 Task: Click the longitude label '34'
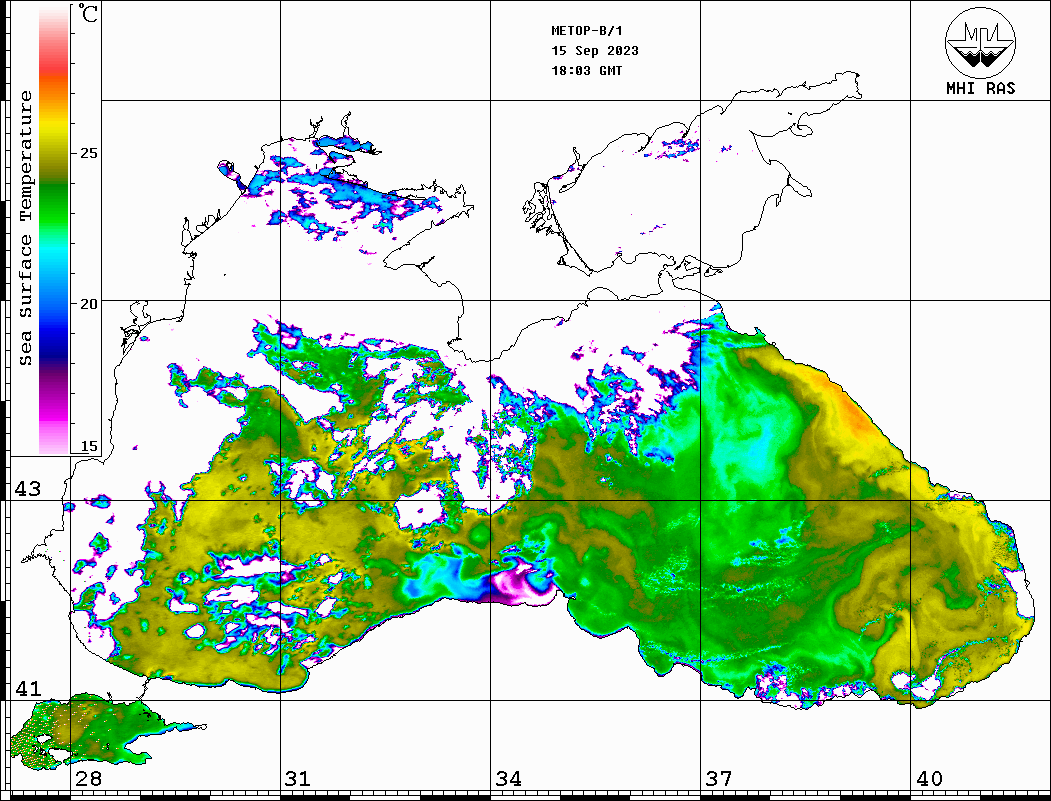(509, 779)
